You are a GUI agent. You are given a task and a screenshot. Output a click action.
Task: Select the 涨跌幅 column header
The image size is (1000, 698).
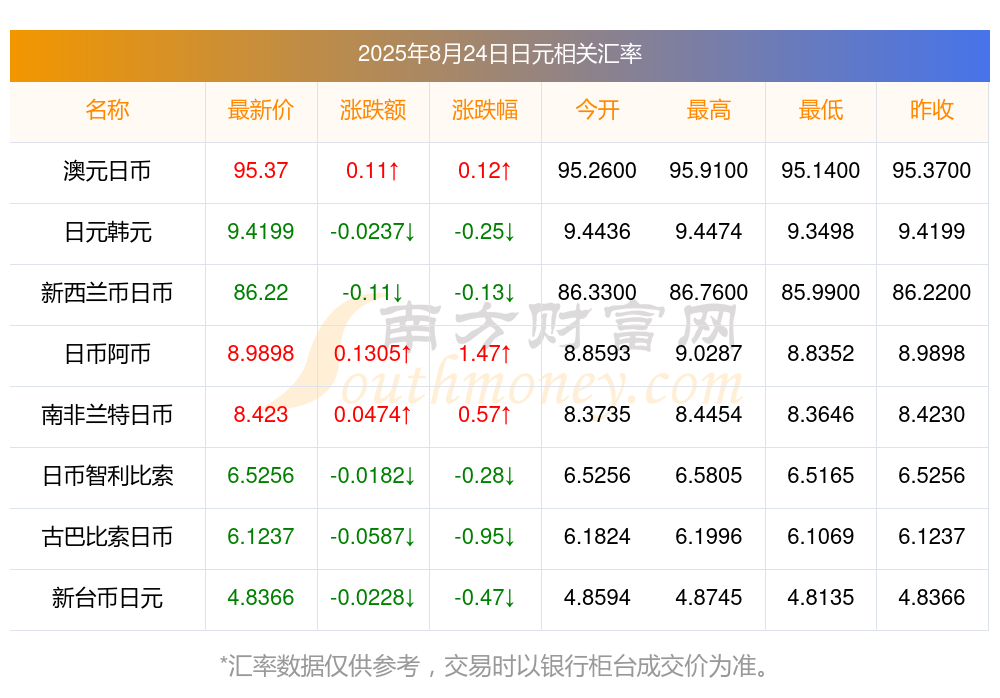click(x=485, y=110)
